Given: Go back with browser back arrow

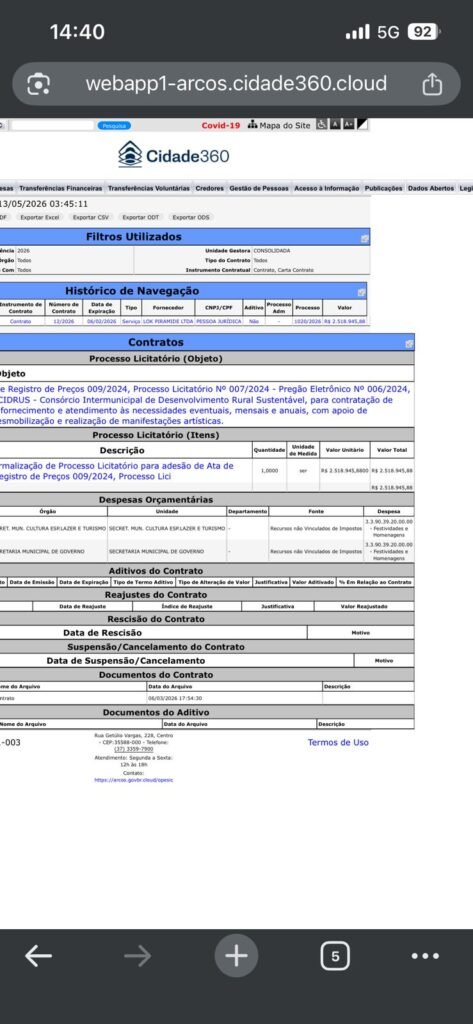Looking at the screenshot, I should [39, 957].
